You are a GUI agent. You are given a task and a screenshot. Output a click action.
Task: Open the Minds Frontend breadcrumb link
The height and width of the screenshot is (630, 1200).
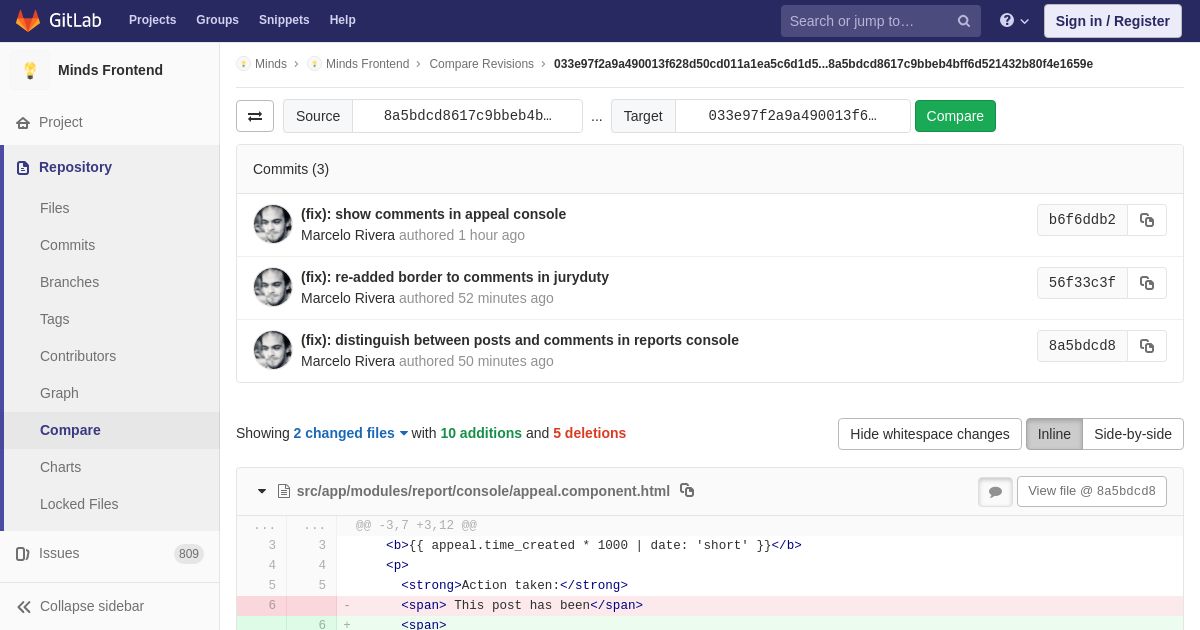[367, 64]
